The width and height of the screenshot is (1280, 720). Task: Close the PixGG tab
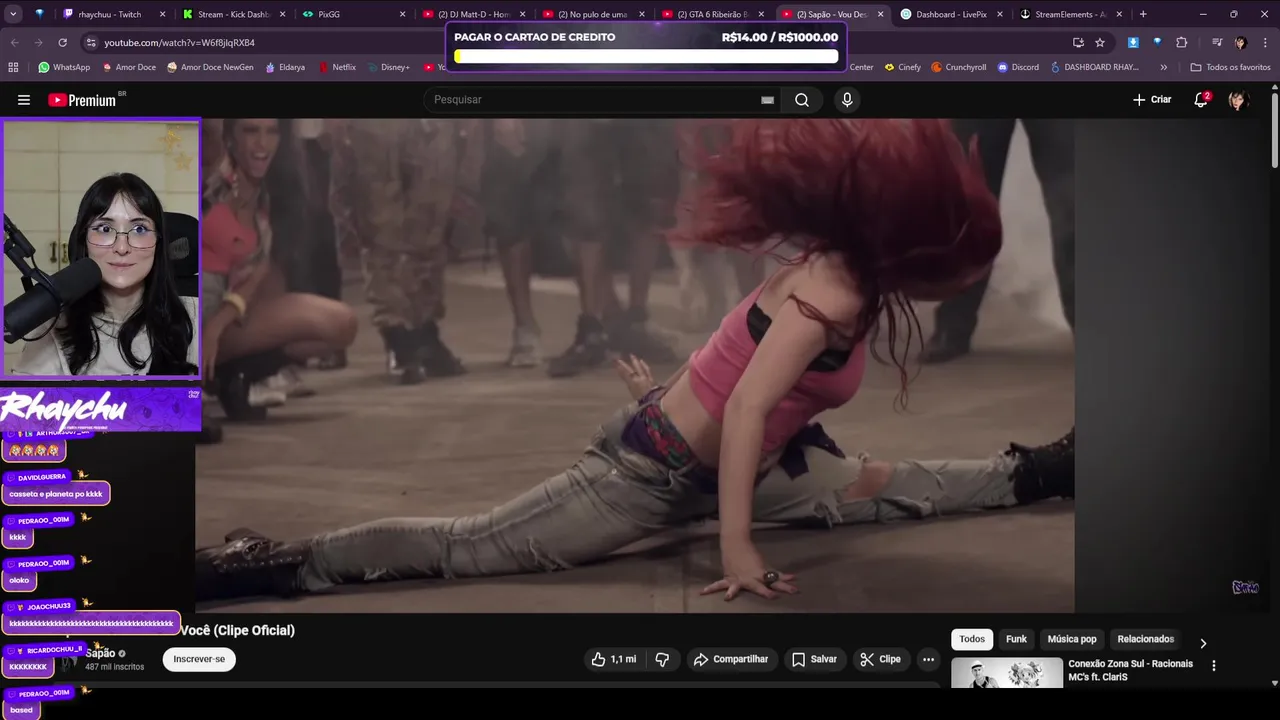point(402,14)
